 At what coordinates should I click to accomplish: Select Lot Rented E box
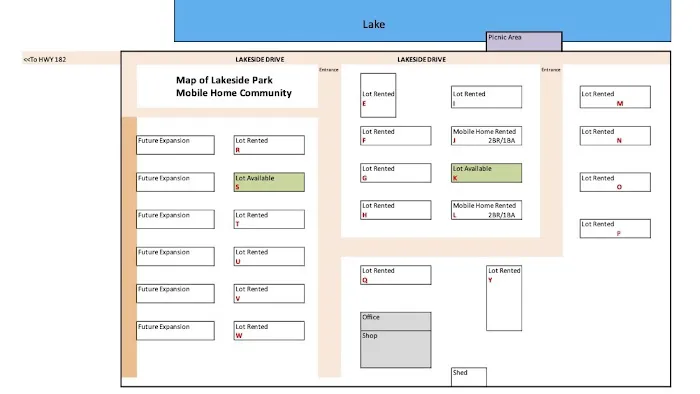pos(378,95)
